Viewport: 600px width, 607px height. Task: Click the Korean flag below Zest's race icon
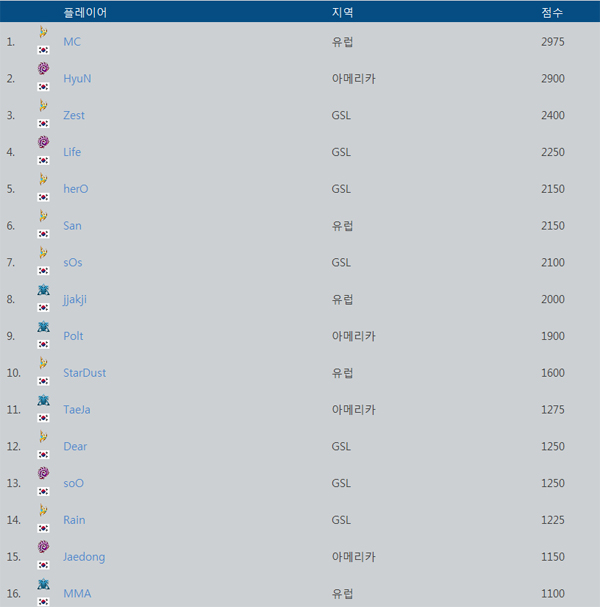pyautogui.click(x=43, y=123)
